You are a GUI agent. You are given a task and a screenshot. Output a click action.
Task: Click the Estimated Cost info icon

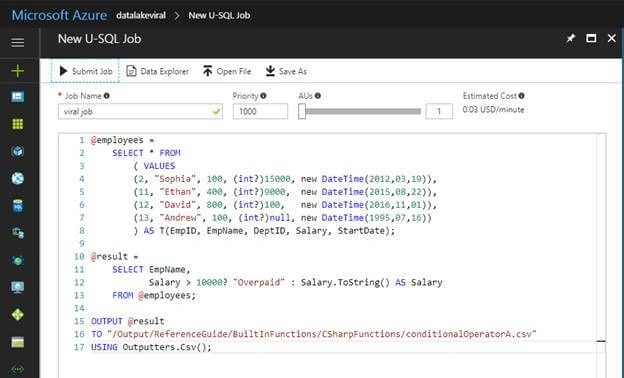pos(522,95)
